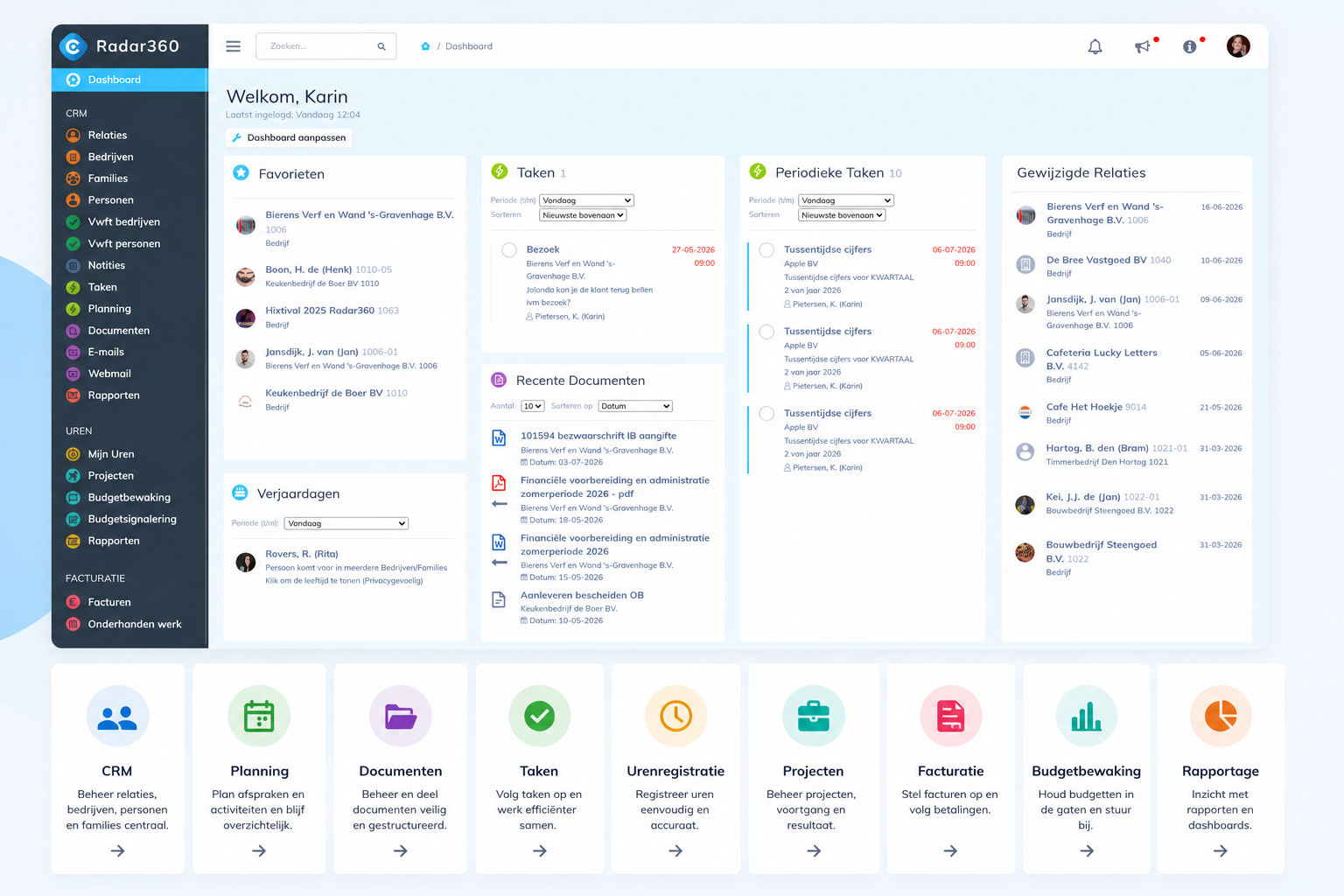Click the Zoeken search field
The height and width of the screenshot is (896, 1344).
(325, 46)
